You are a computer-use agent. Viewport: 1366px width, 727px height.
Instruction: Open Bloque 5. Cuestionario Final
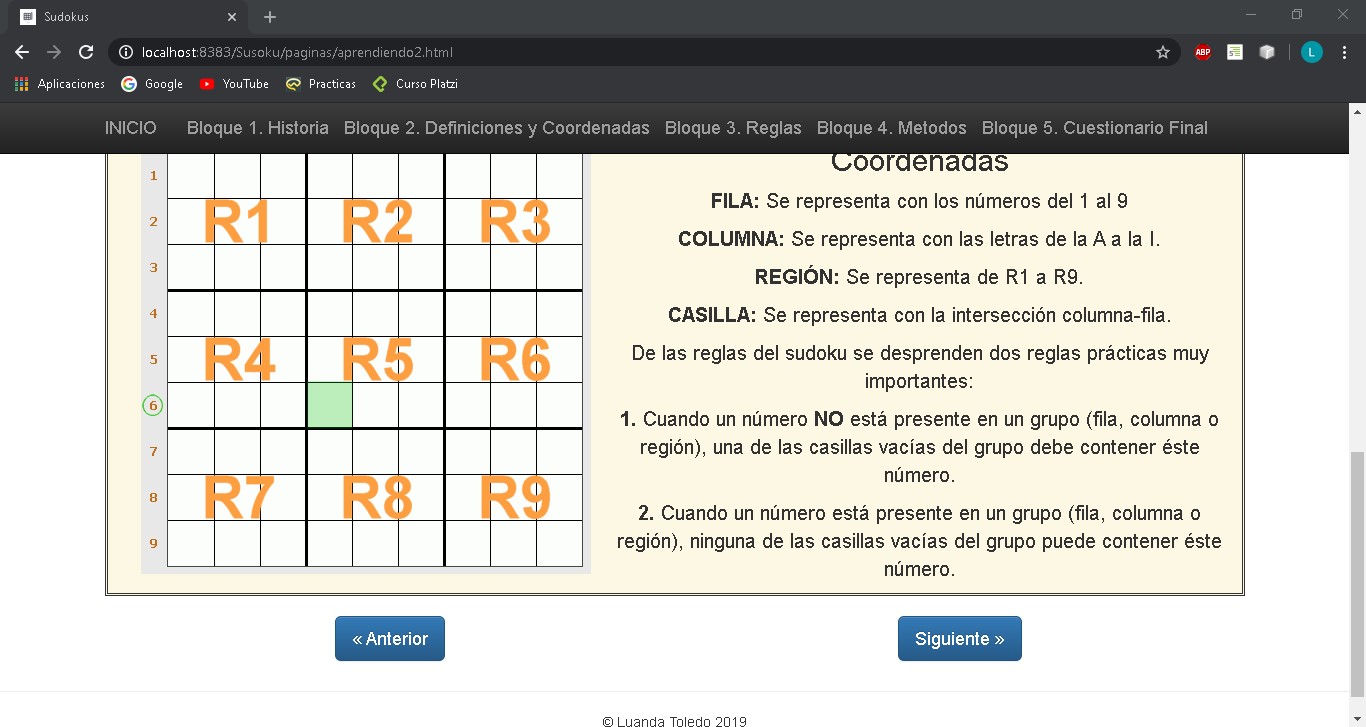1095,128
